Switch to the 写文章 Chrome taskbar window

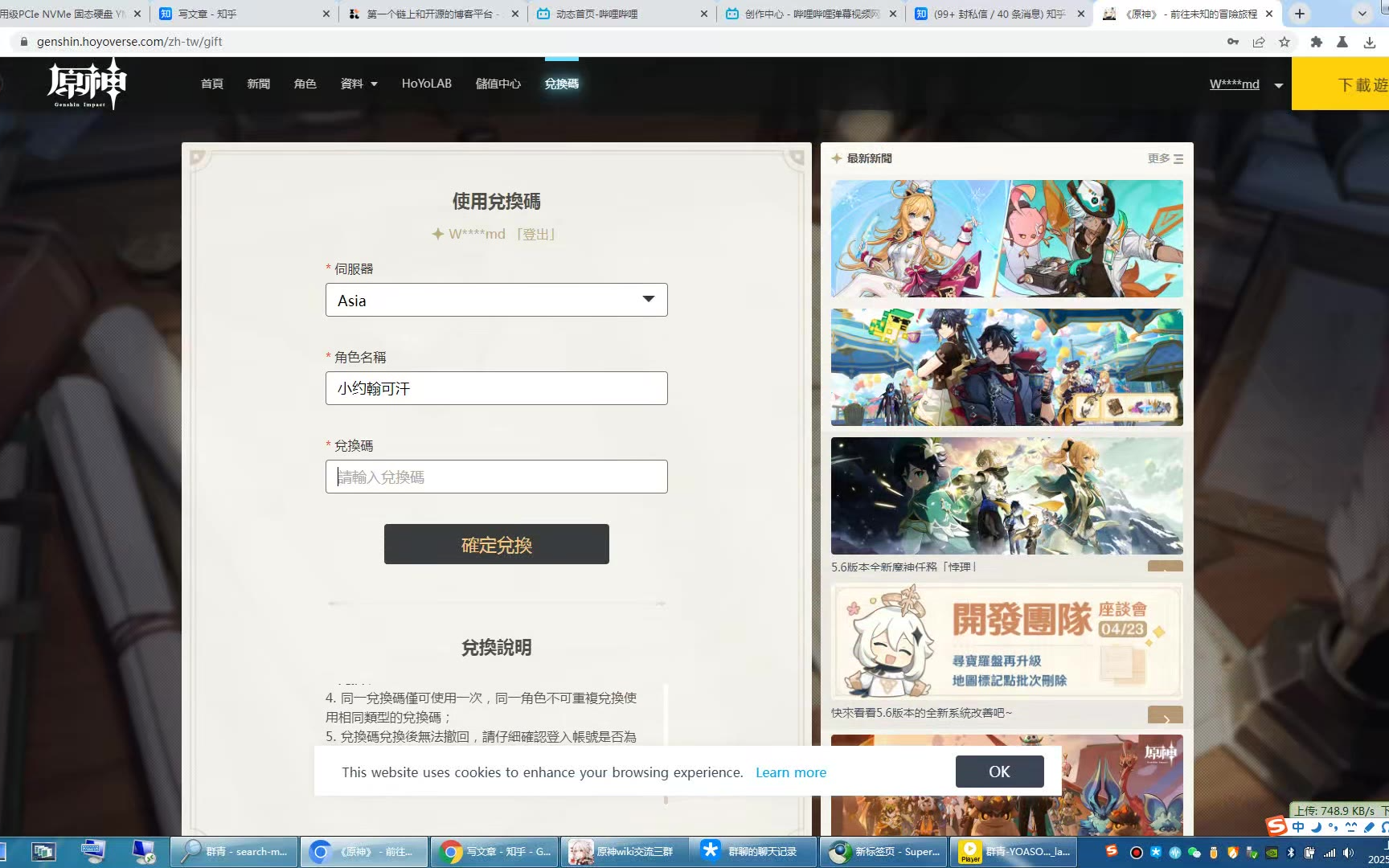[494, 851]
